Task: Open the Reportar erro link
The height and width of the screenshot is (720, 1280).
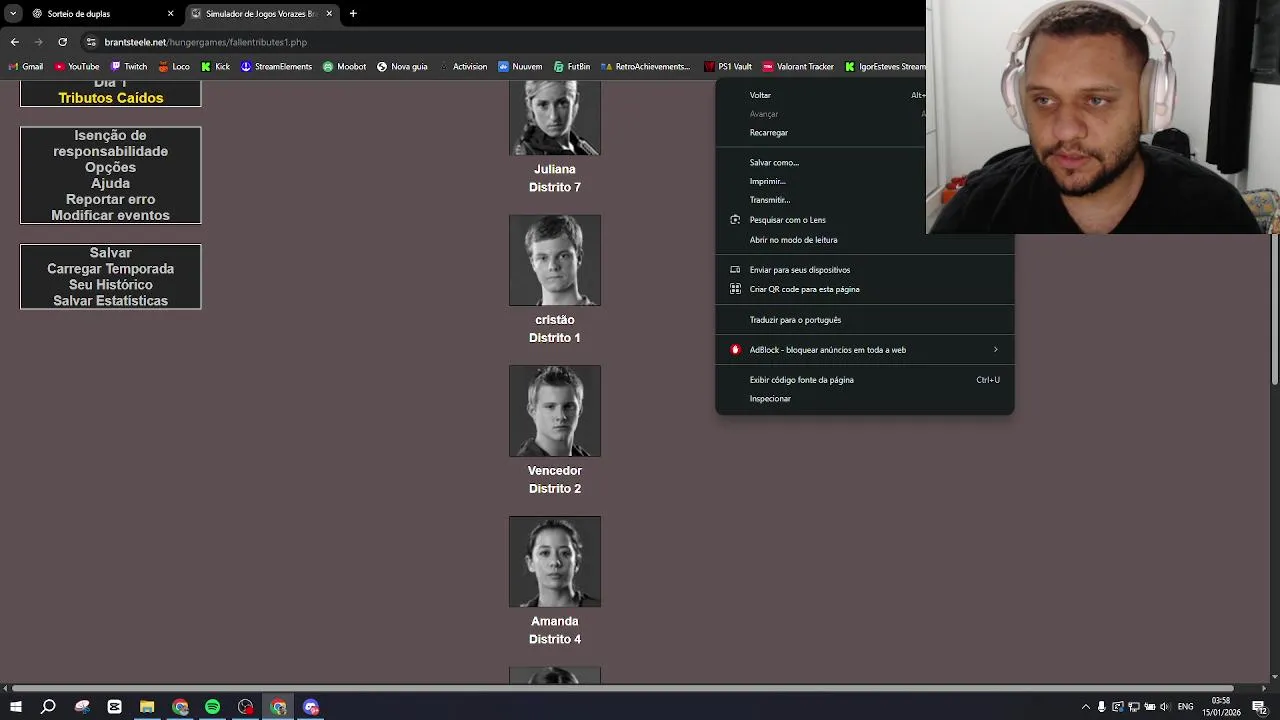Action: [110, 199]
